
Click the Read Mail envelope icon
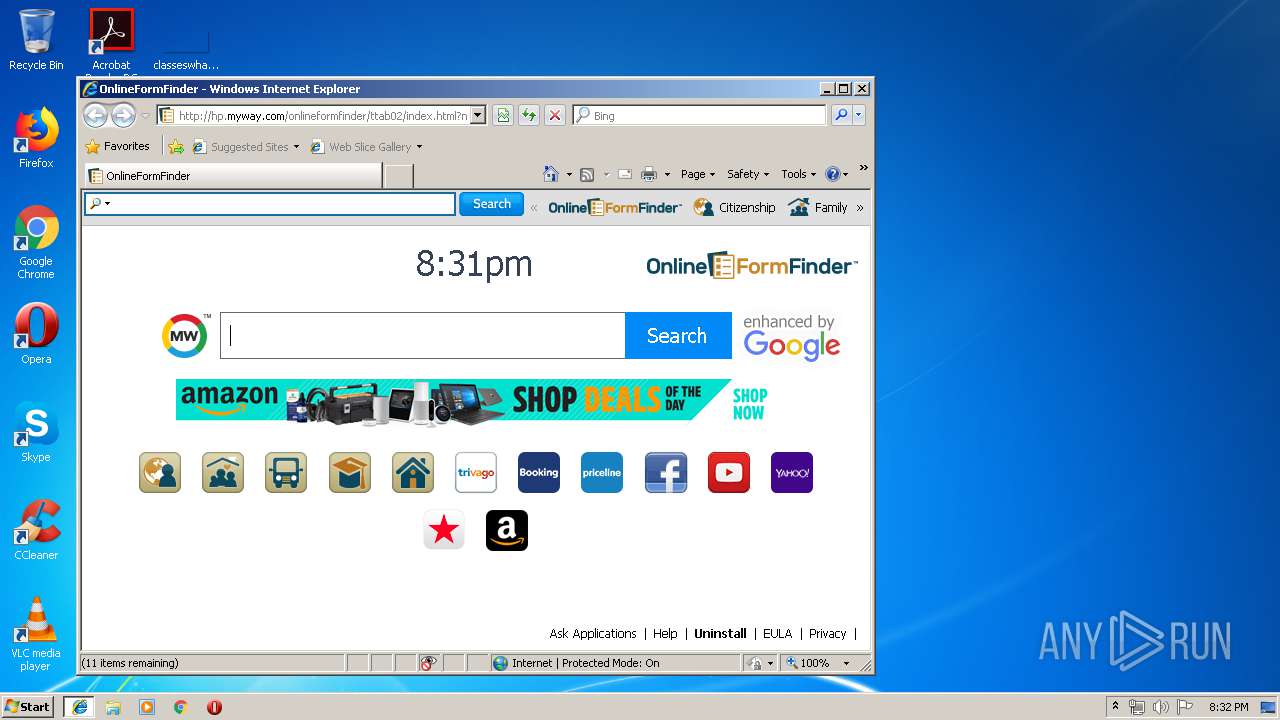[x=625, y=174]
